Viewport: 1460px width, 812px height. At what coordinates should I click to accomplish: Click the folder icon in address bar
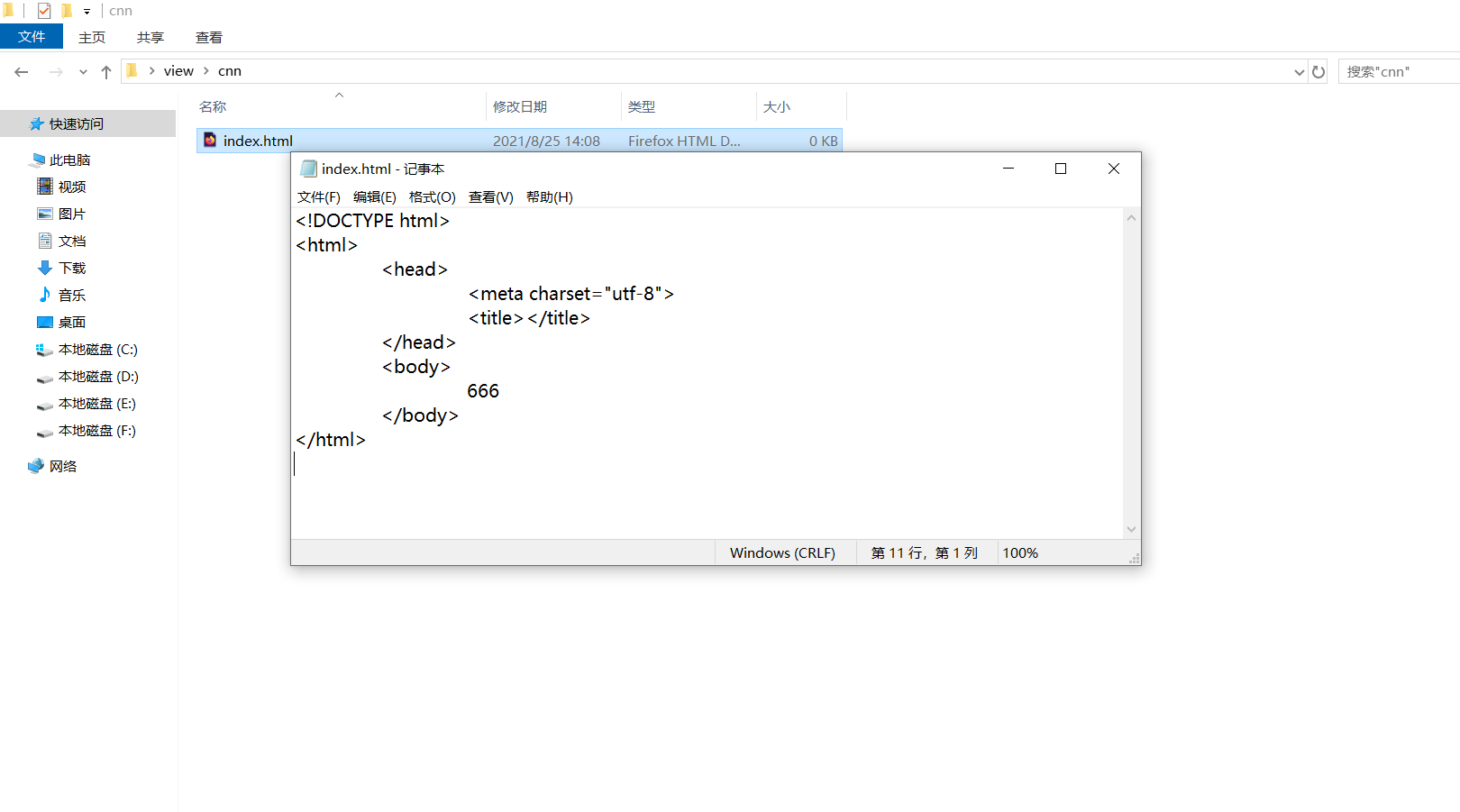click(132, 70)
